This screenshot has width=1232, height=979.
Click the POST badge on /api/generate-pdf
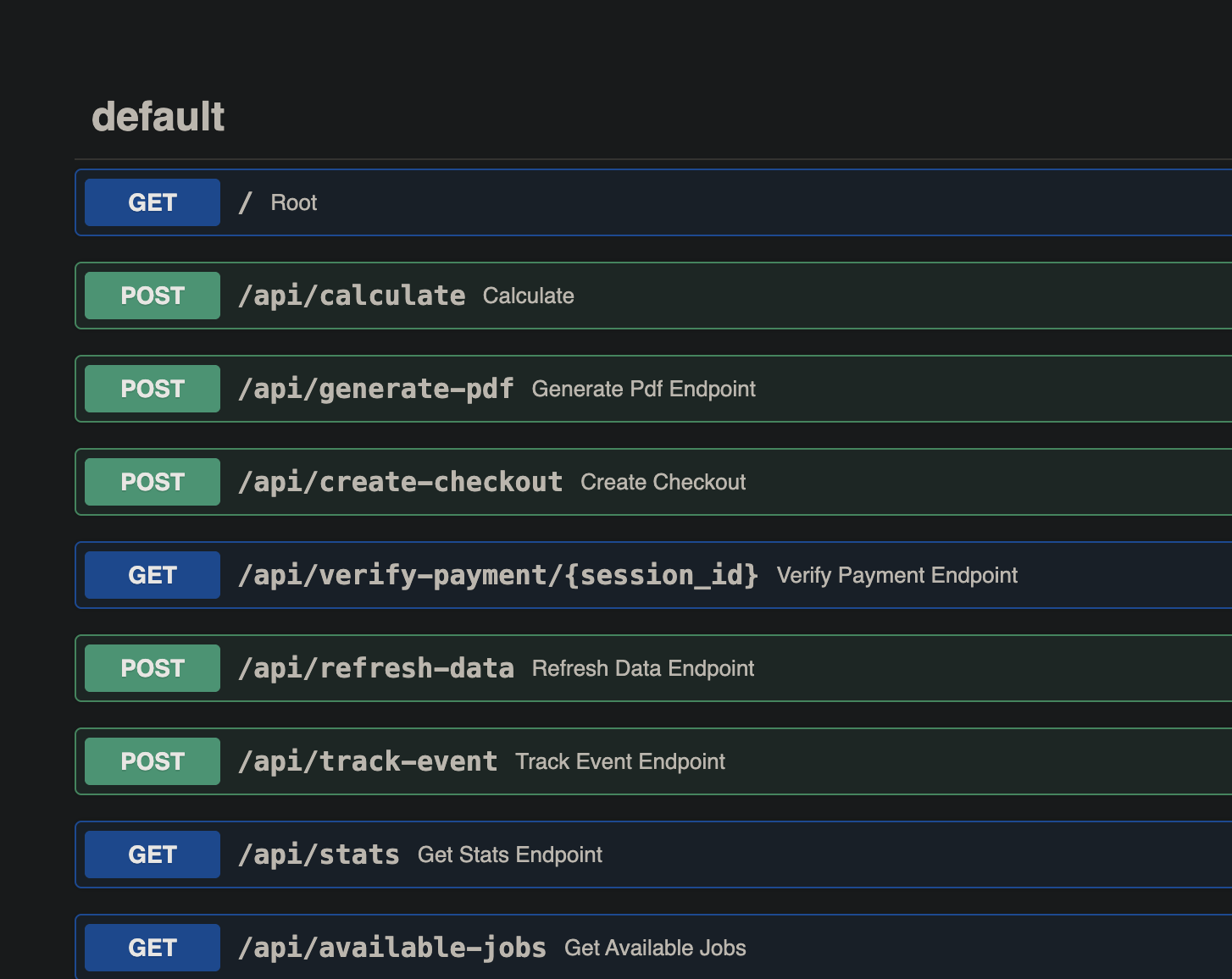point(152,388)
